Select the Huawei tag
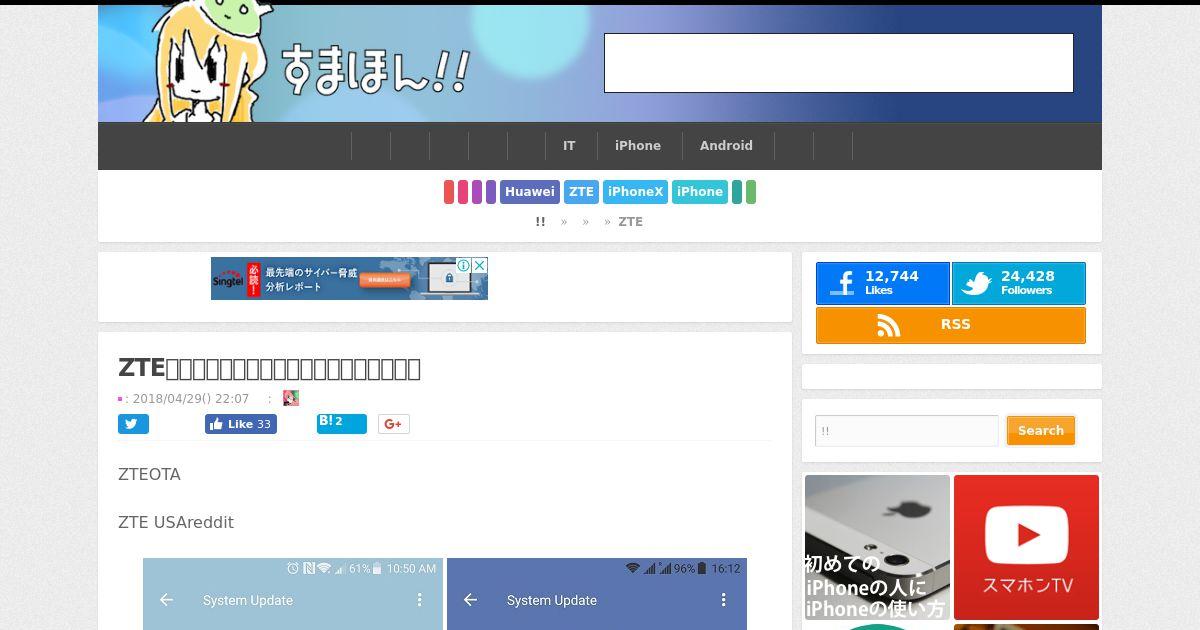Image resolution: width=1200 pixels, height=630 pixels. 529,192
